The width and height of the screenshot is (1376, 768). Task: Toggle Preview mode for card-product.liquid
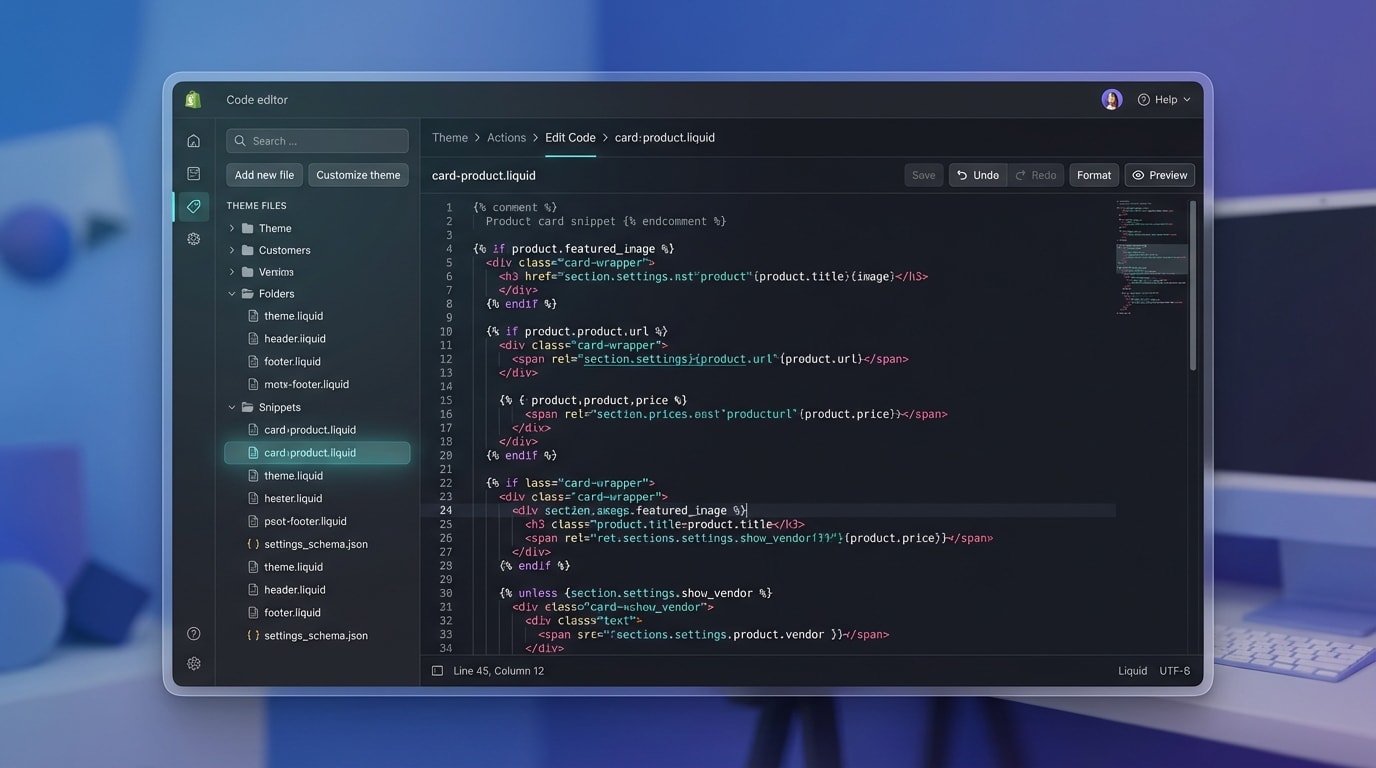point(1159,174)
